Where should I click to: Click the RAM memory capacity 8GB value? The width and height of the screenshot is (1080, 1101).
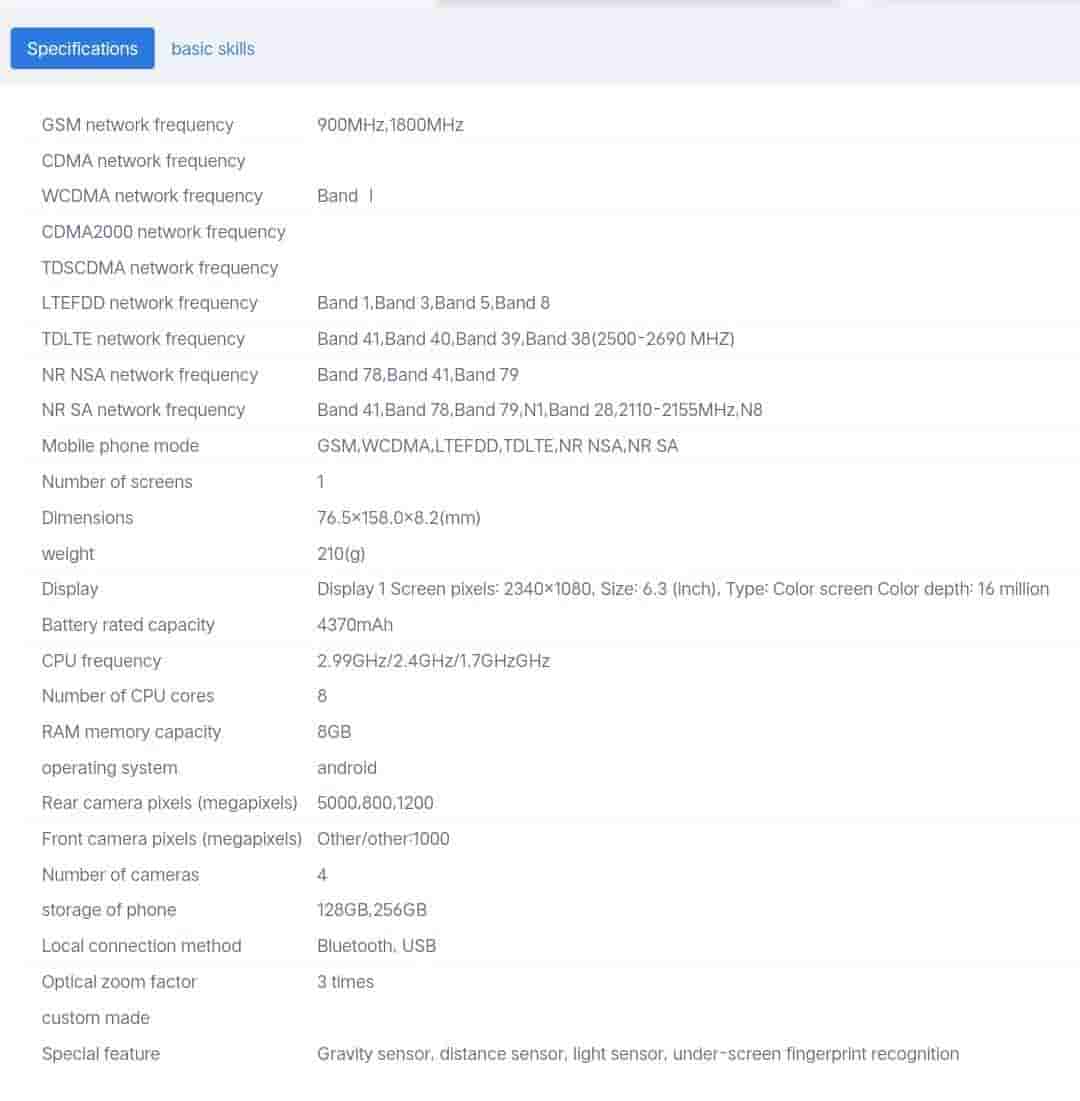pos(334,732)
